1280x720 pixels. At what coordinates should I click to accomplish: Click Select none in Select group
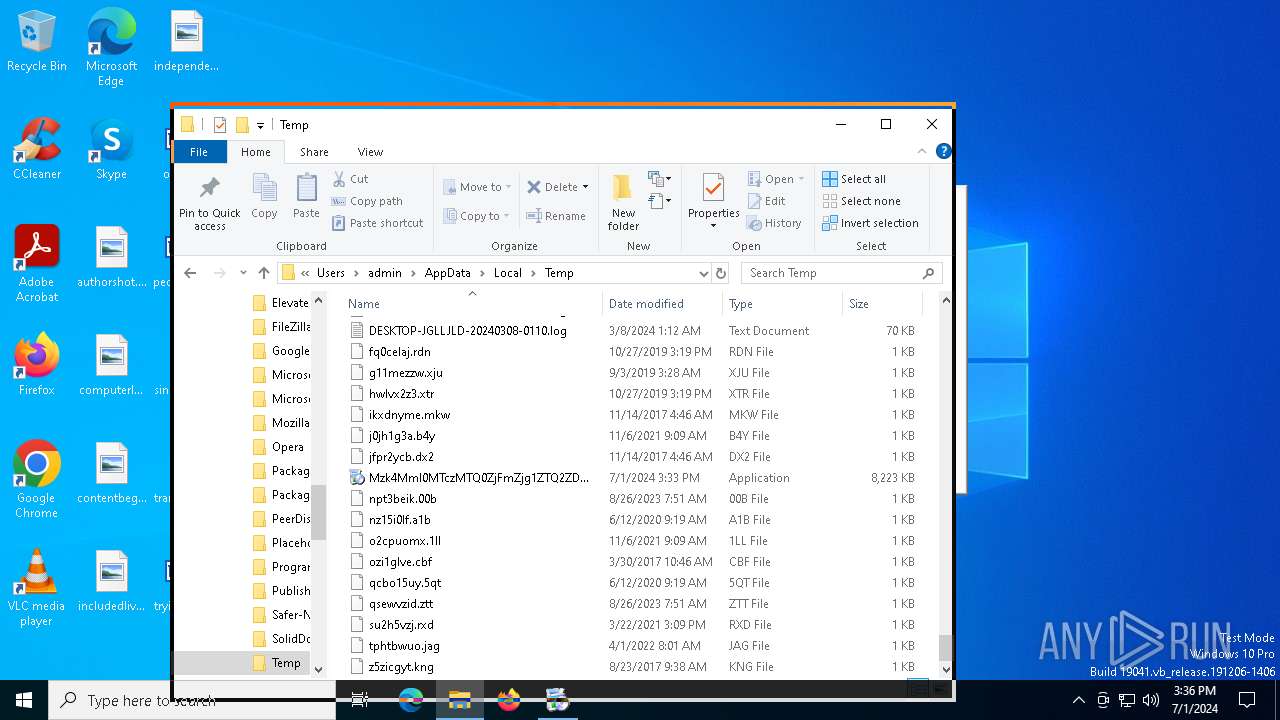point(861,201)
